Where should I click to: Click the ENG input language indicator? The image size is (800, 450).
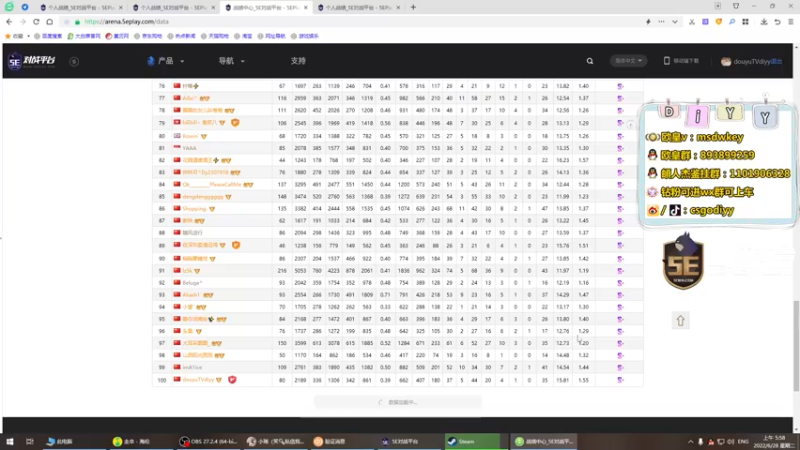[x=743, y=441]
